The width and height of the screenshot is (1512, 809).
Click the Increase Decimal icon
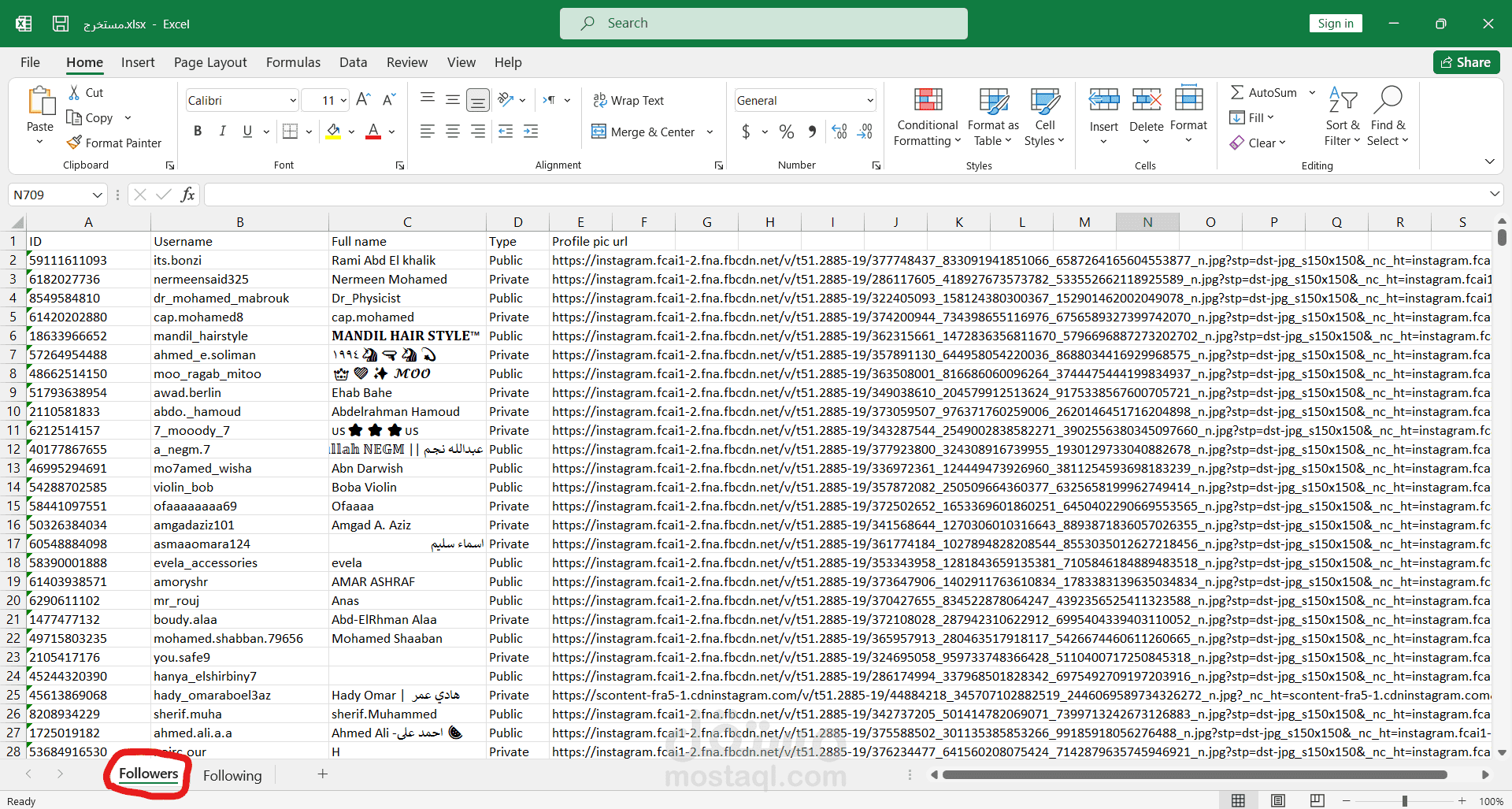839,132
